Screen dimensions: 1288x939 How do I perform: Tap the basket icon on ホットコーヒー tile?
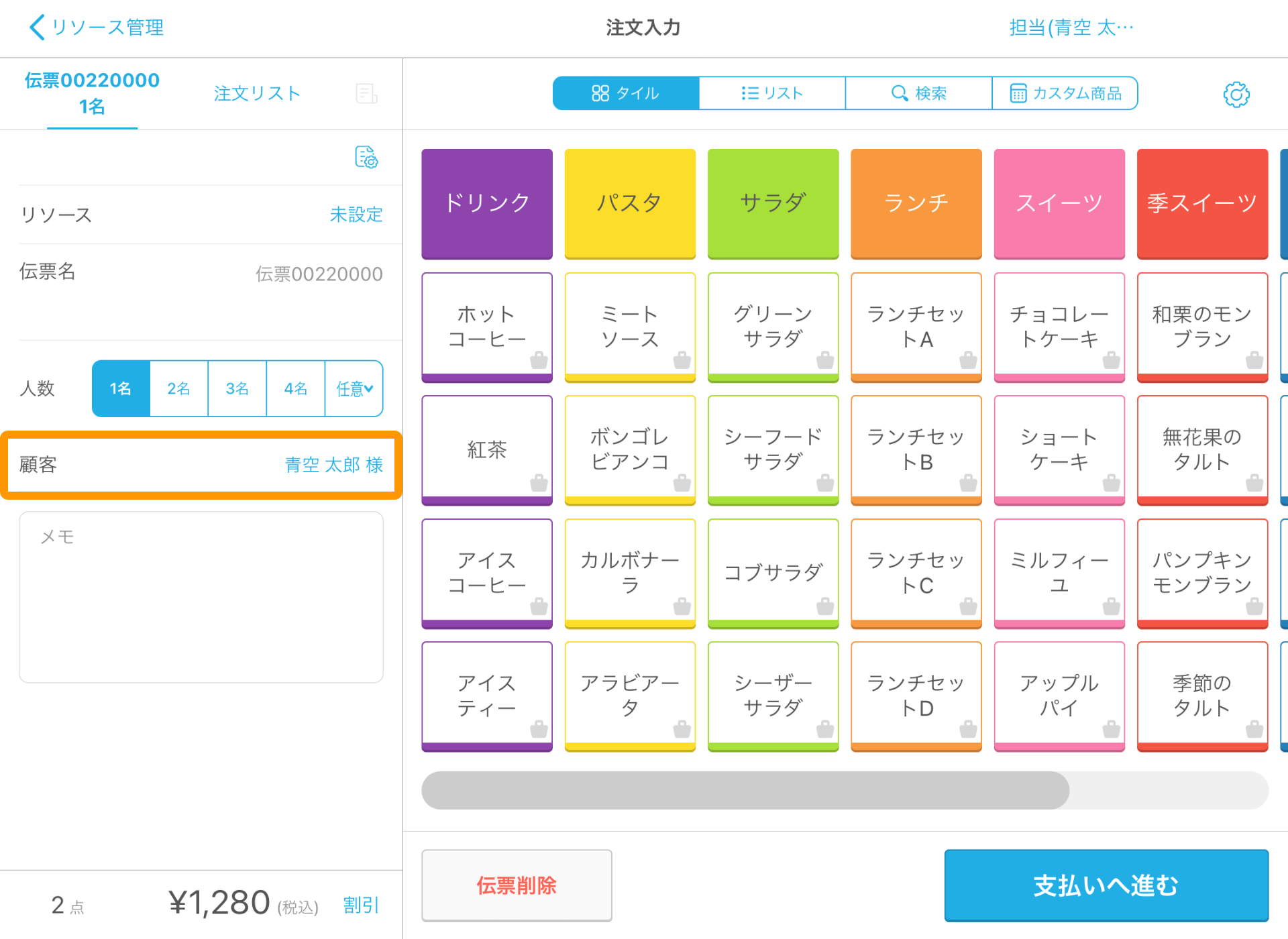coord(539,360)
